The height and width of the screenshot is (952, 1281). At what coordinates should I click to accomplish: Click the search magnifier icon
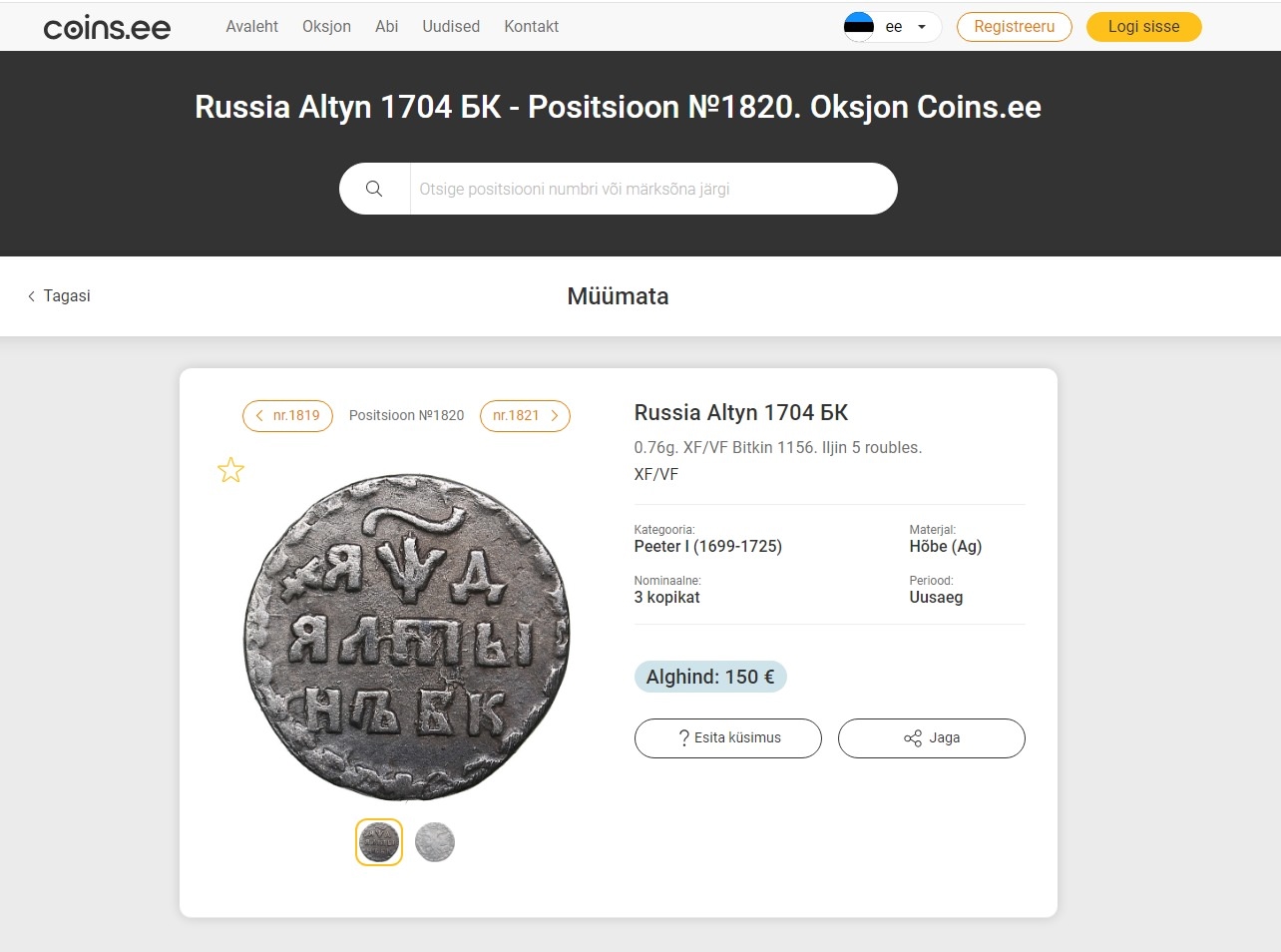click(374, 189)
